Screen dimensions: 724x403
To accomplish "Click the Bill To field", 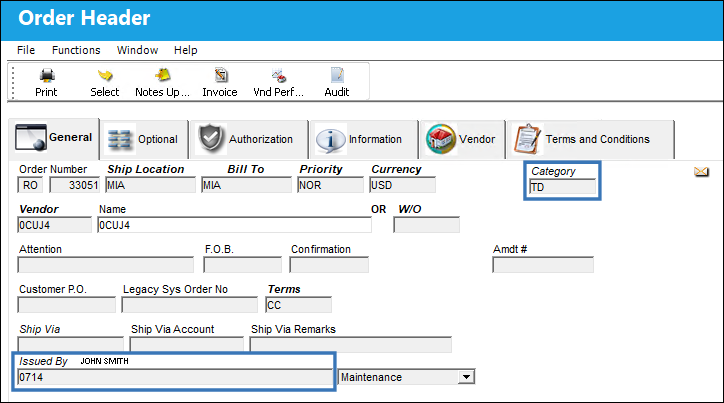I will click(247, 185).
